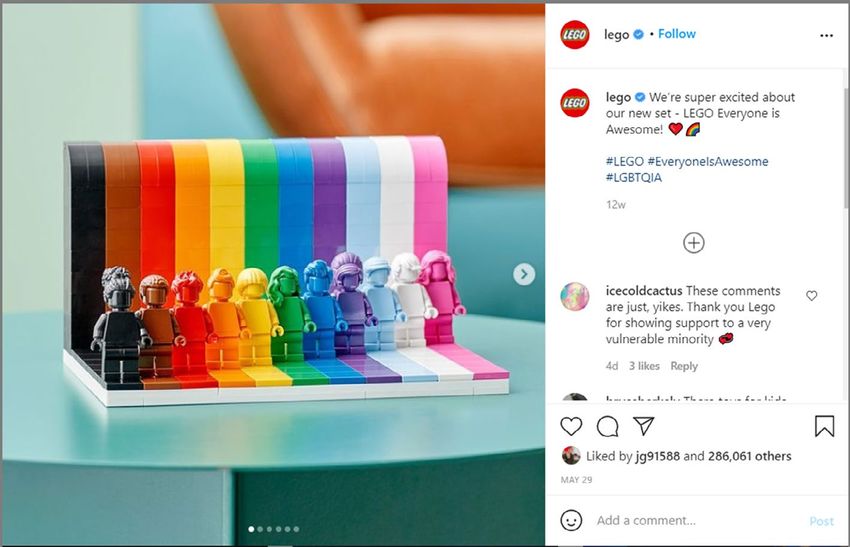Jump to second carousel dot indicator
This screenshot has height=547, width=850.
tap(260, 529)
